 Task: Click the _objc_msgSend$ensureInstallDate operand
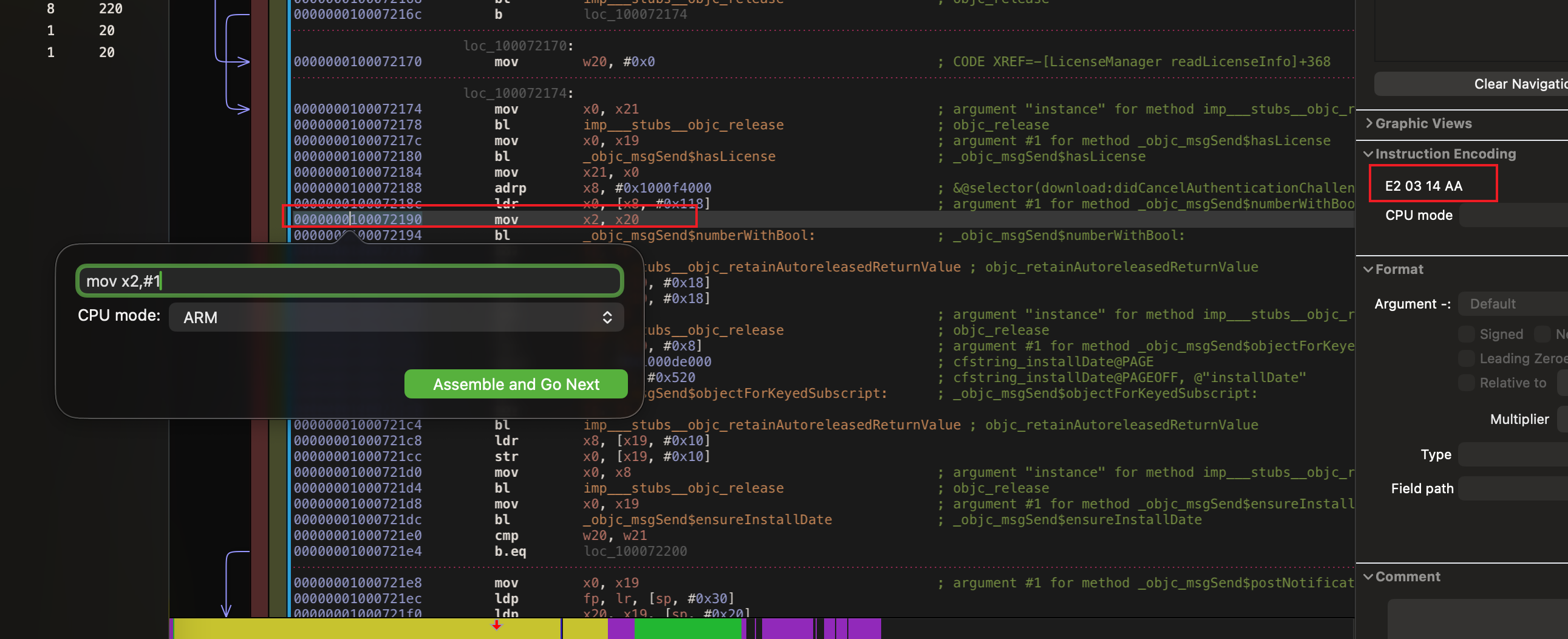tap(707, 520)
